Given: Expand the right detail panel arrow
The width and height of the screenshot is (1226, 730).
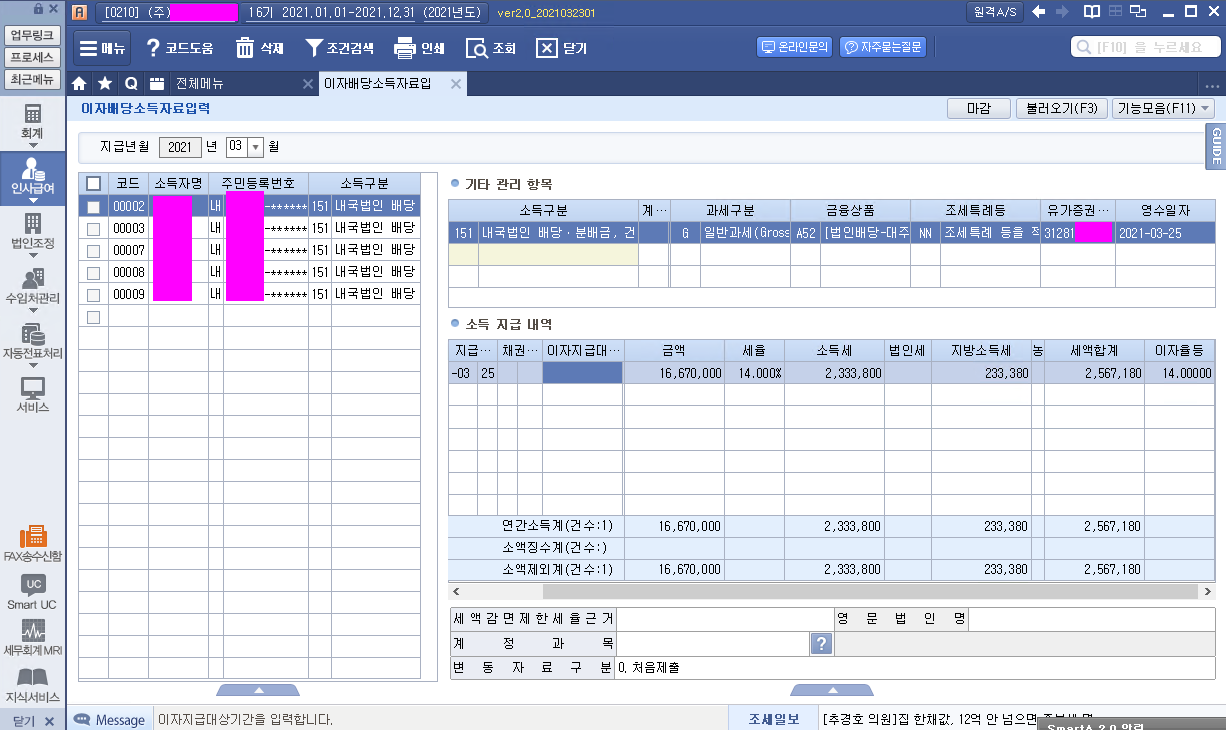Looking at the screenshot, I should 831,690.
